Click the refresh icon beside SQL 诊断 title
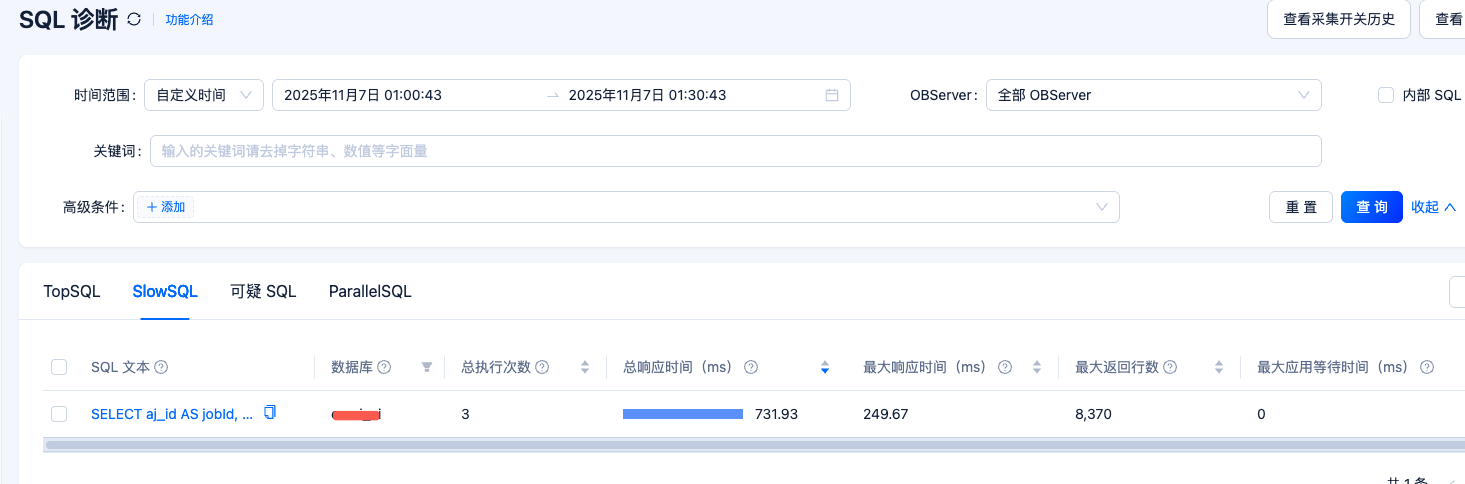The height and width of the screenshot is (484, 1465). 135,20
